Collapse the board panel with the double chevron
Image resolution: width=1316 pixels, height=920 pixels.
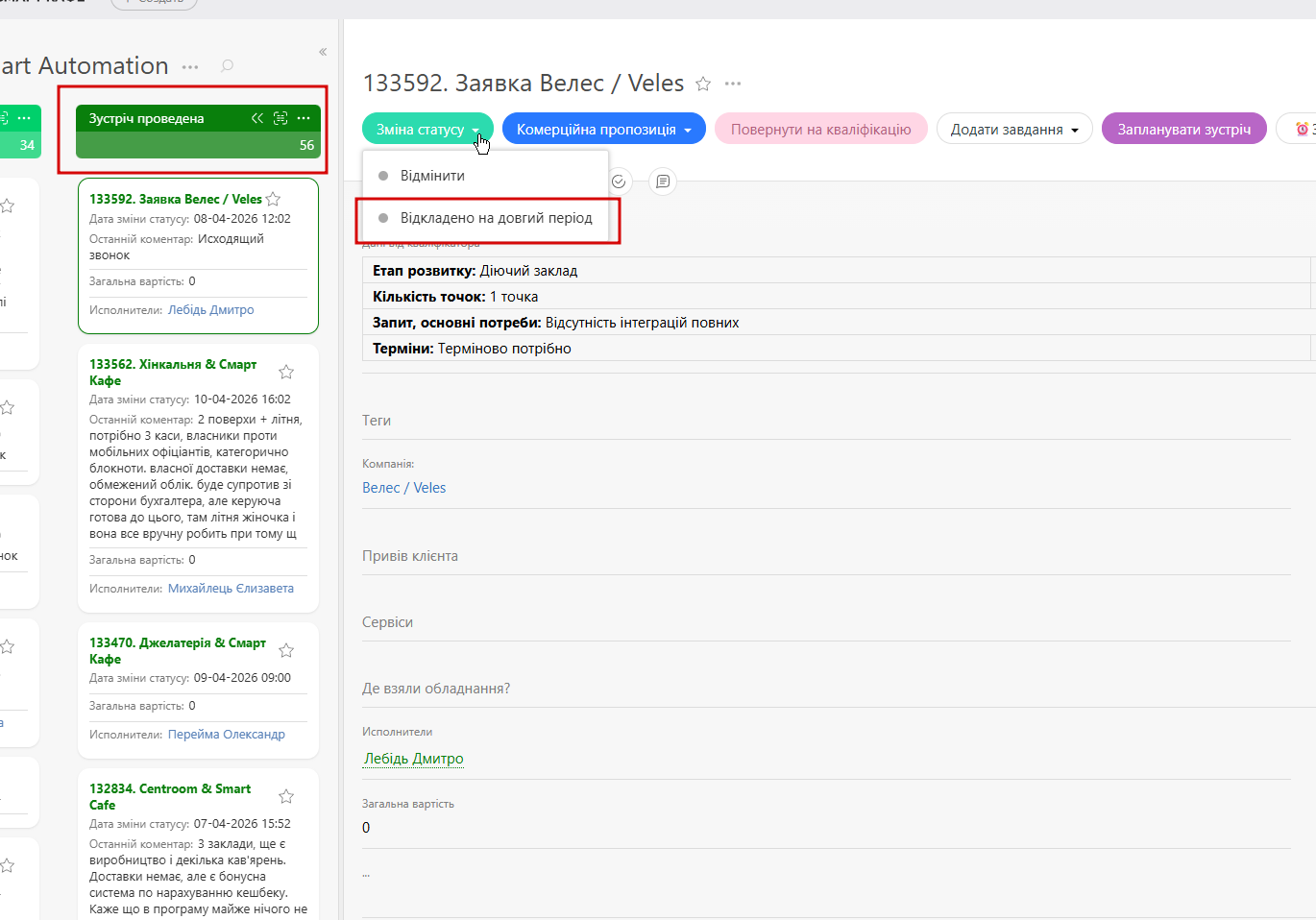tap(323, 52)
